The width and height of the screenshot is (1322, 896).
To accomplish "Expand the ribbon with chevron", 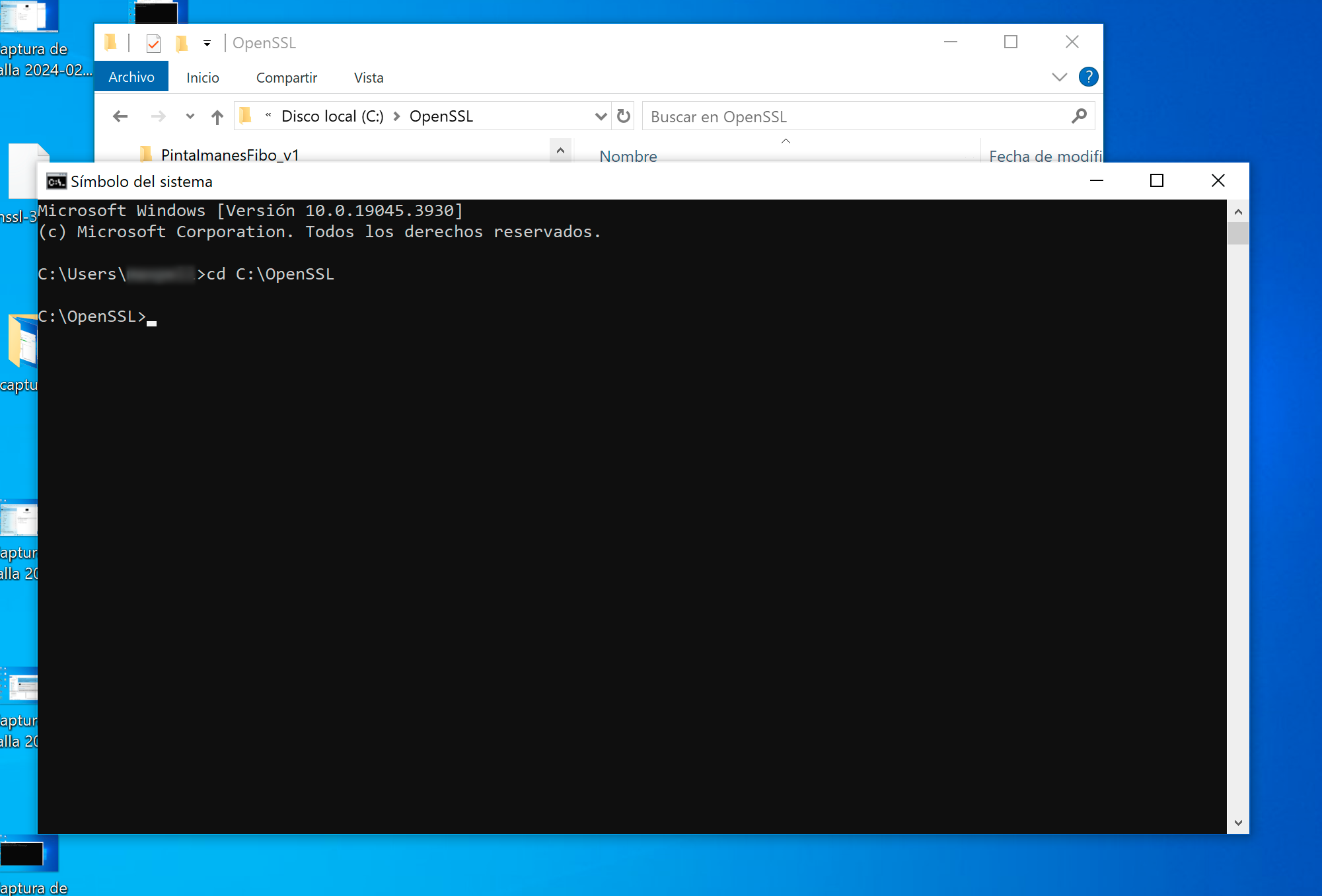I will 1059,77.
